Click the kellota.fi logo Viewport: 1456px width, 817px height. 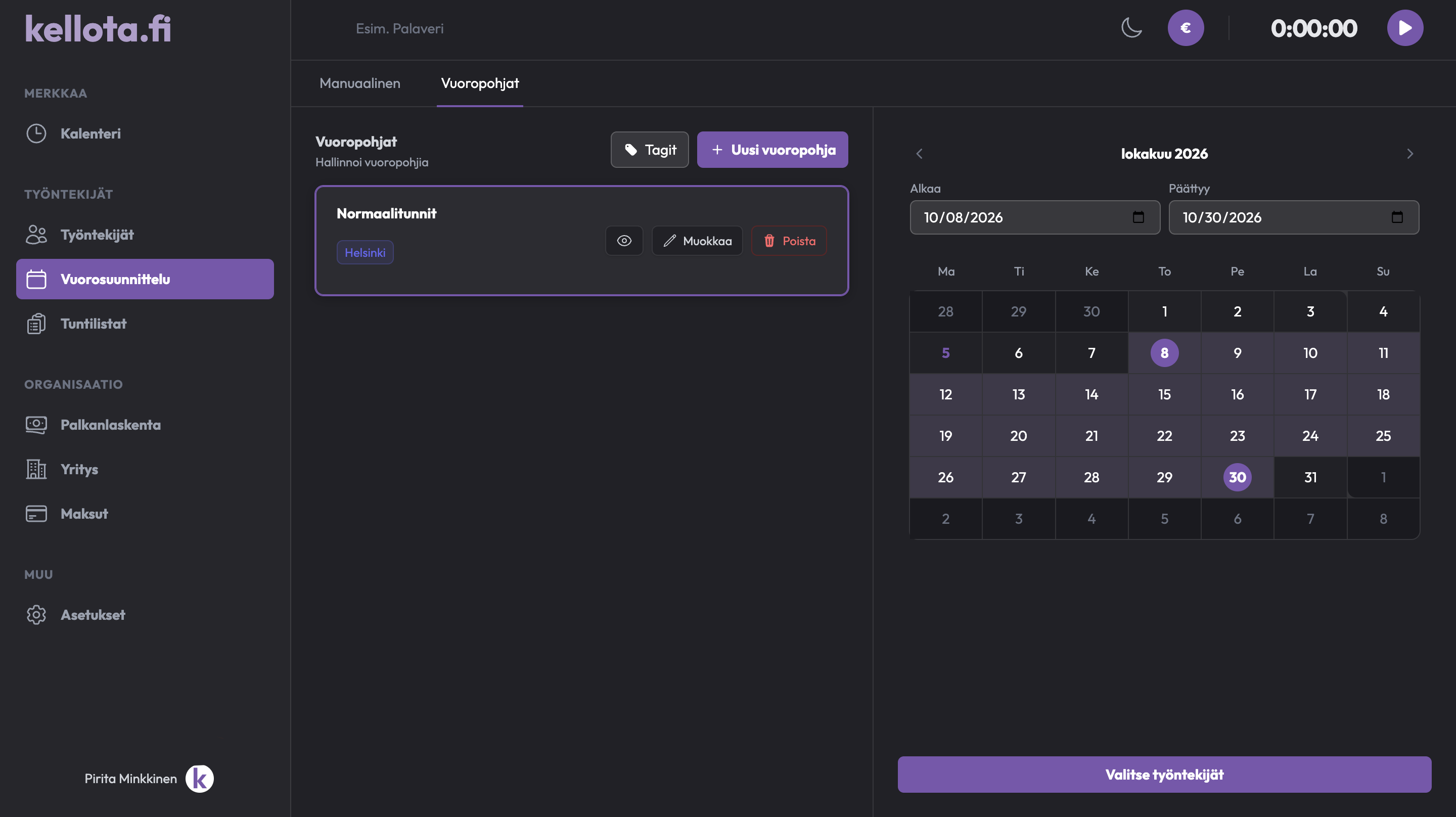point(98,28)
